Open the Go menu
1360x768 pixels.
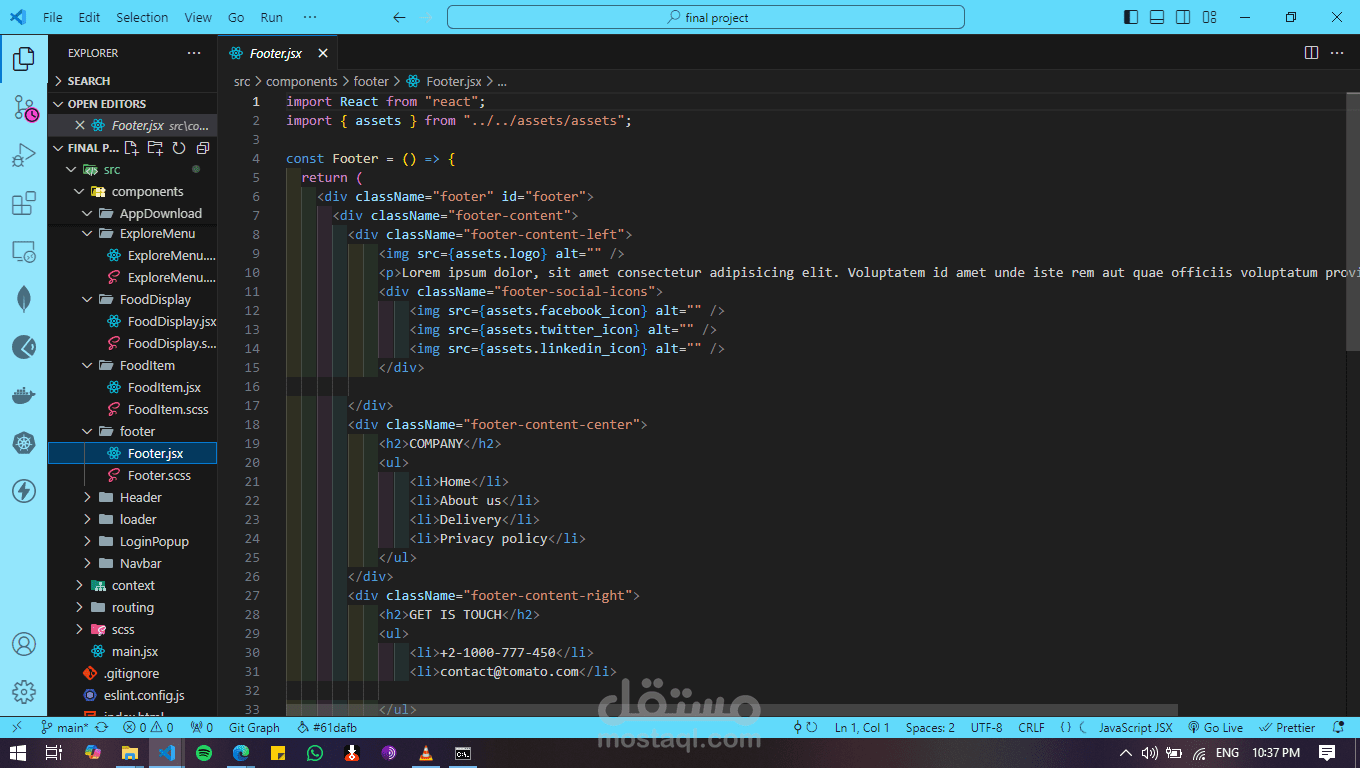tap(236, 17)
